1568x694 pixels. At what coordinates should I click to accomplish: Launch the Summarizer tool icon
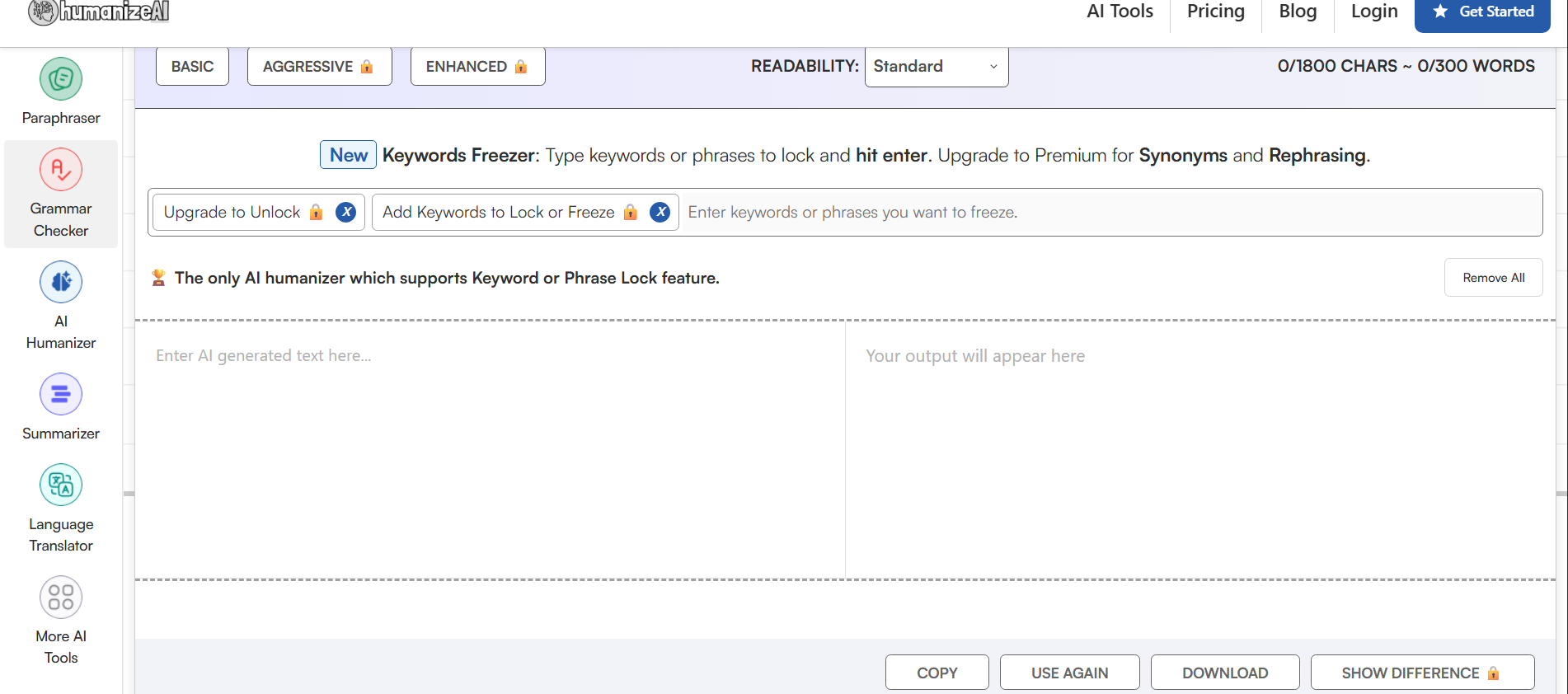coord(61,394)
